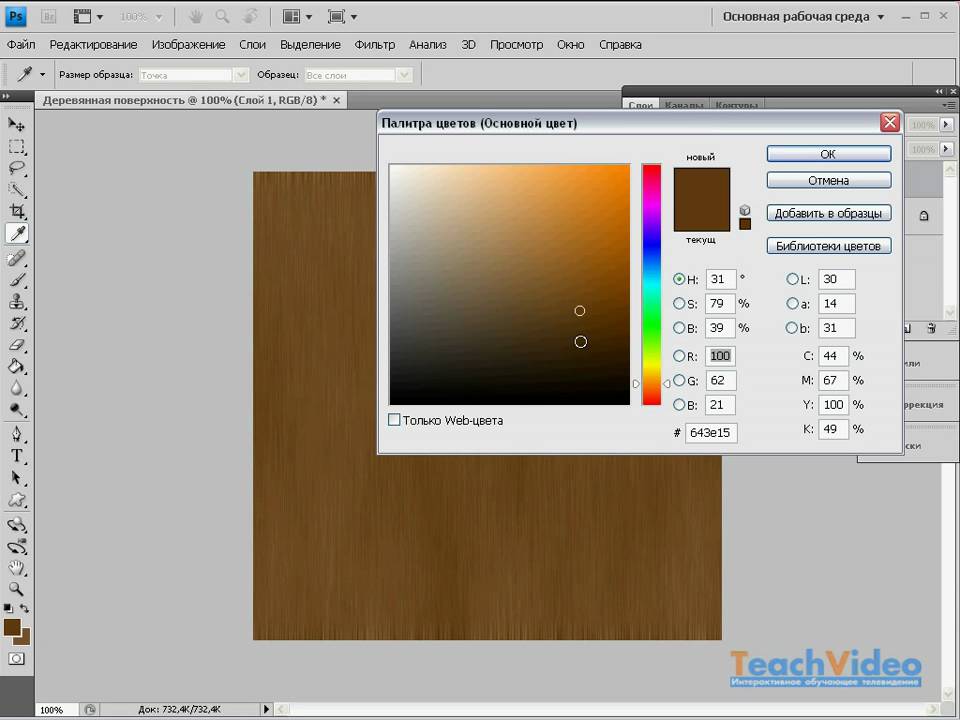This screenshot has width=960, height=720.
Task: Select the Dodge tool
Action: [17, 410]
